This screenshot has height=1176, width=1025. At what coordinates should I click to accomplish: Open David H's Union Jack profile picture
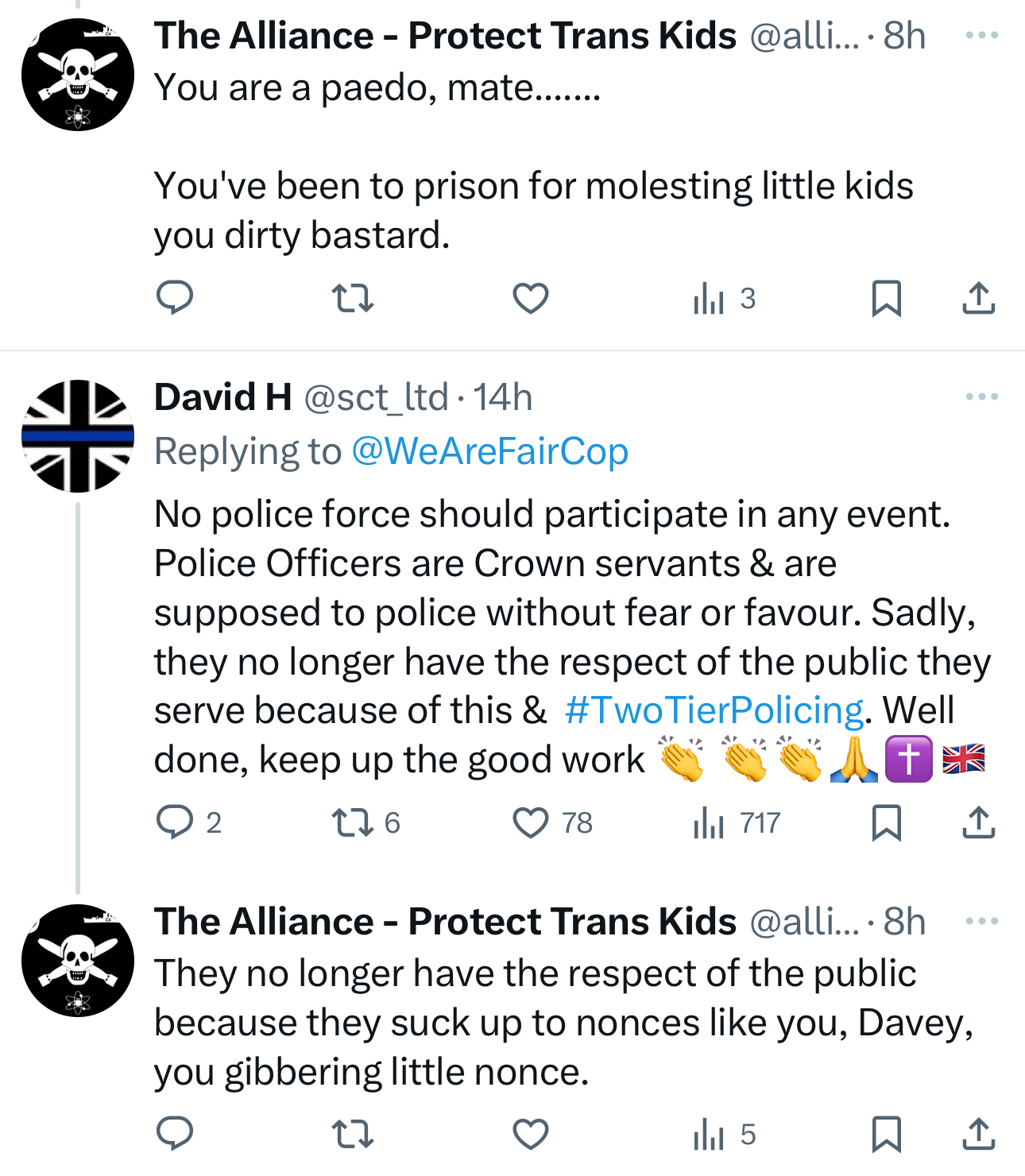[x=78, y=436]
